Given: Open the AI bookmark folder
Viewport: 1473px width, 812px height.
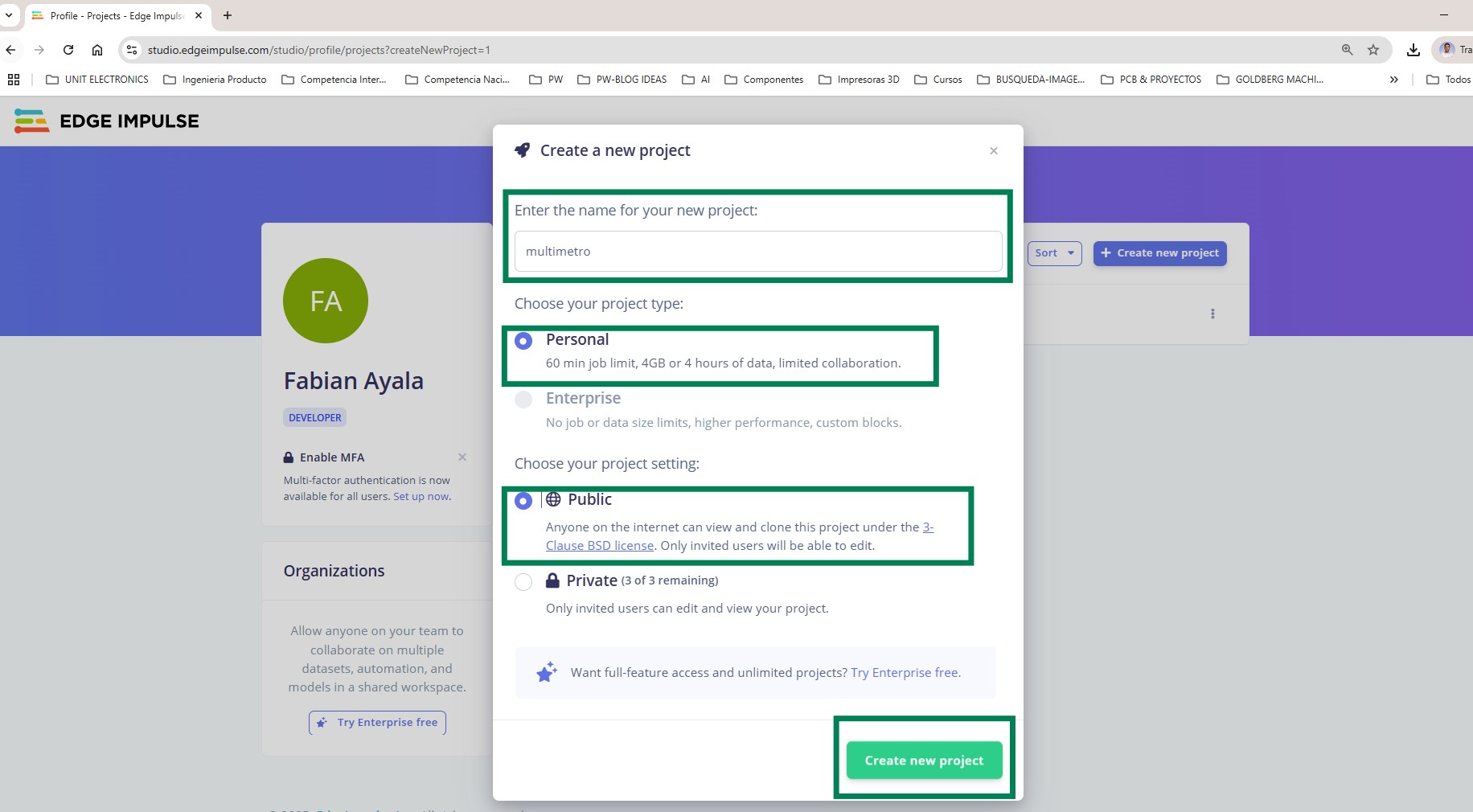Looking at the screenshot, I should pyautogui.click(x=696, y=80).
